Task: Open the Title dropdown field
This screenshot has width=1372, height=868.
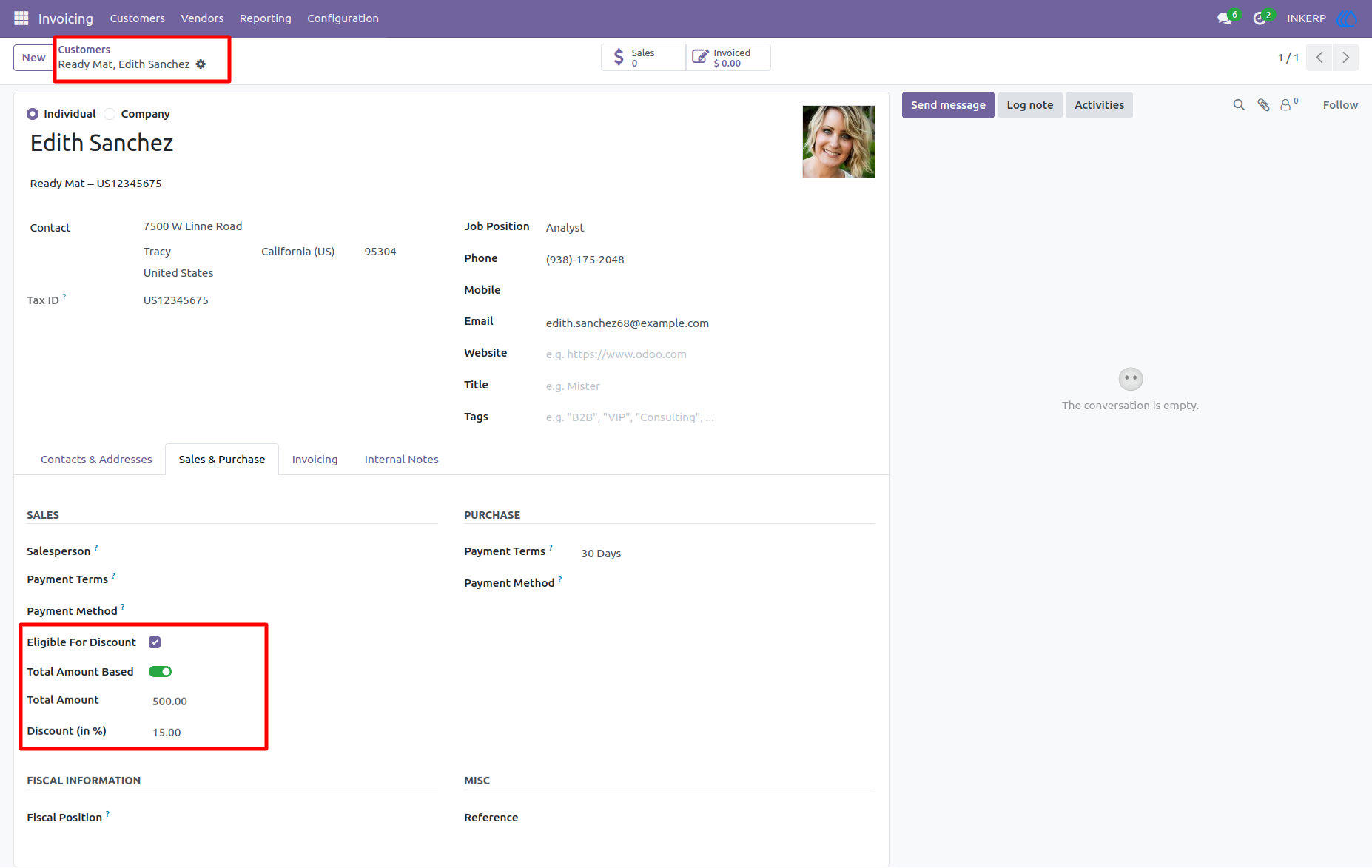Action: (x=709, y=386)
